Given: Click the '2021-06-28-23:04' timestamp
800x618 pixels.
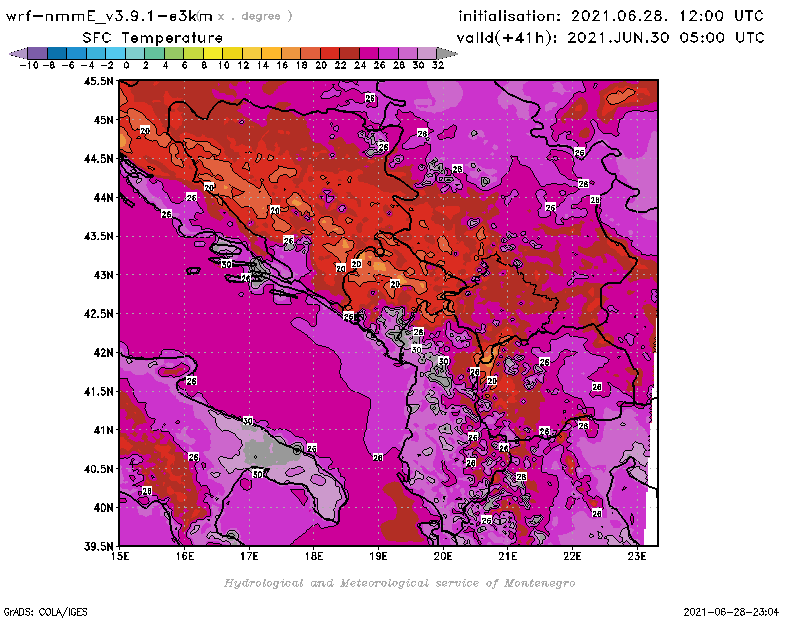Looking at the screenshot, I should (731, 612).
